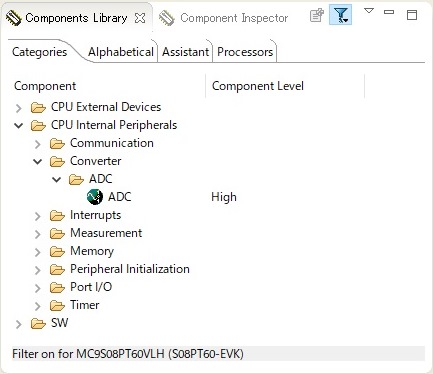The height and width of the screenshot is (374, 433).
Task: Collapse the Converter folder
Action: (x=38, y=162)
